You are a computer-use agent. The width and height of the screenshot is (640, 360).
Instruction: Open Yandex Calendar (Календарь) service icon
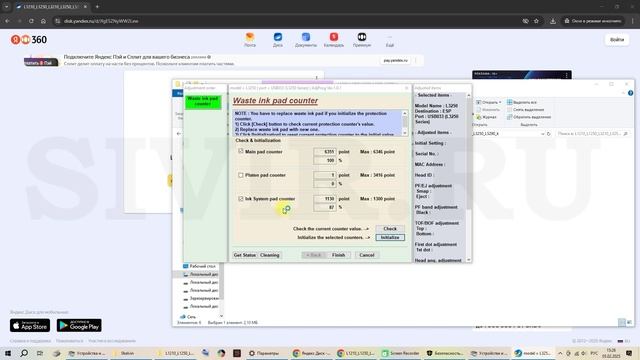(333, 40)
